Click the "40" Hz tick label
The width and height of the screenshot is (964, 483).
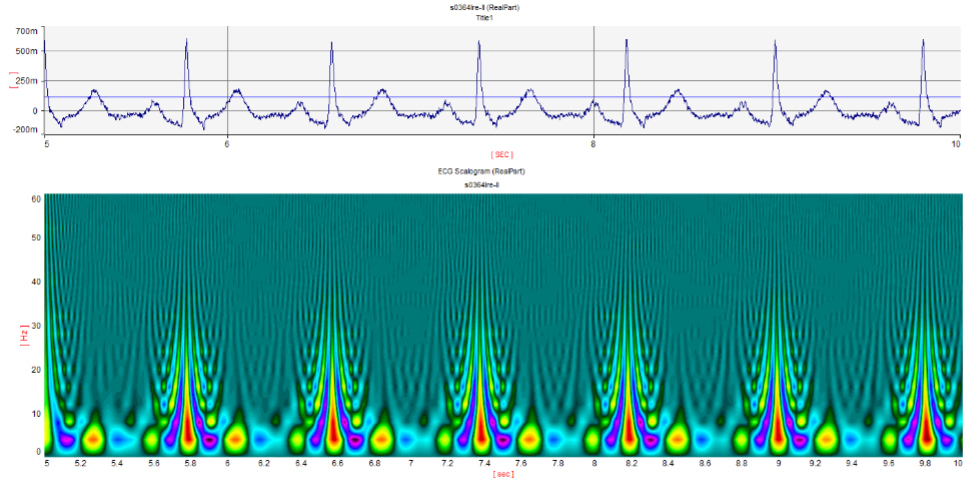35,282
